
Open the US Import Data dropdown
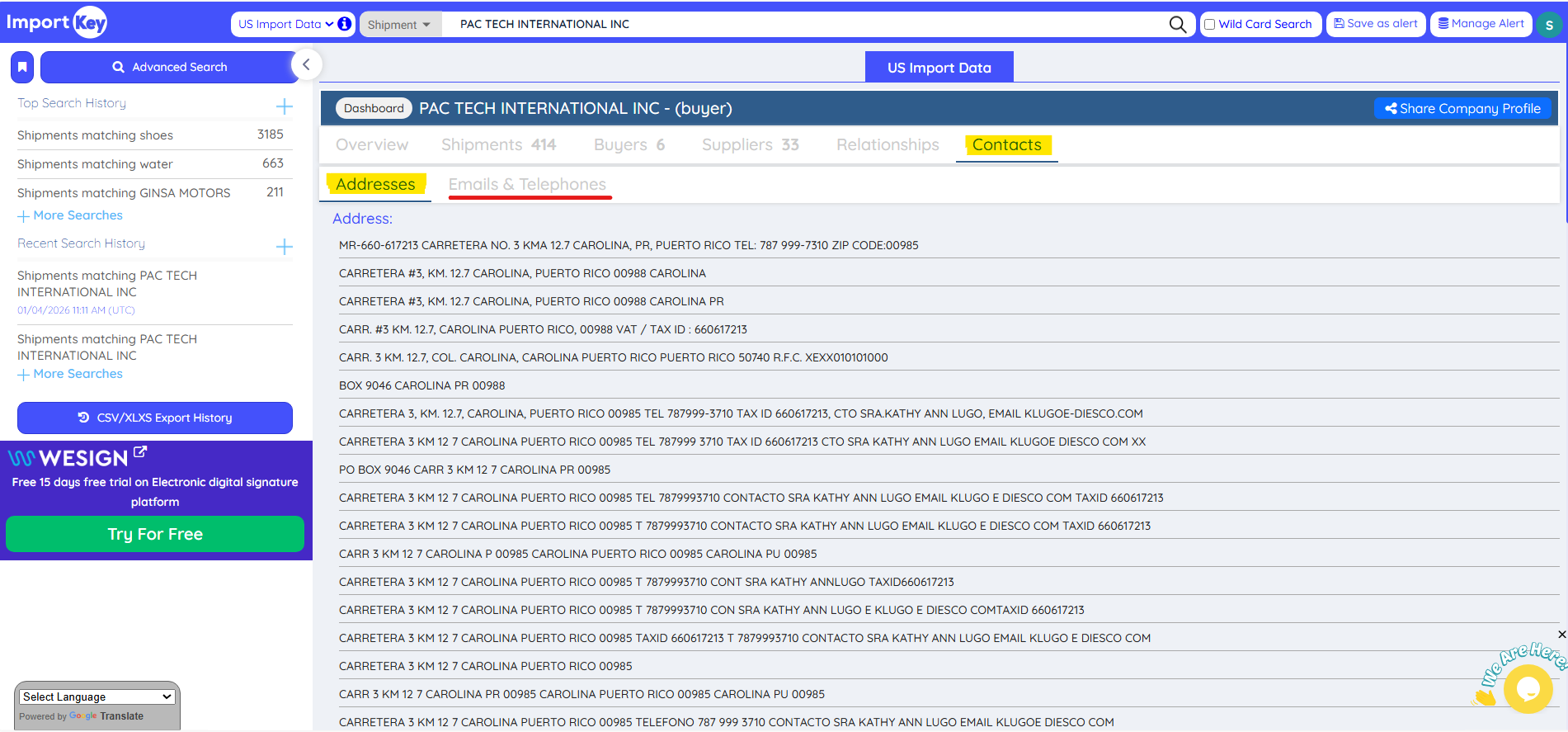tap(285, 24)
